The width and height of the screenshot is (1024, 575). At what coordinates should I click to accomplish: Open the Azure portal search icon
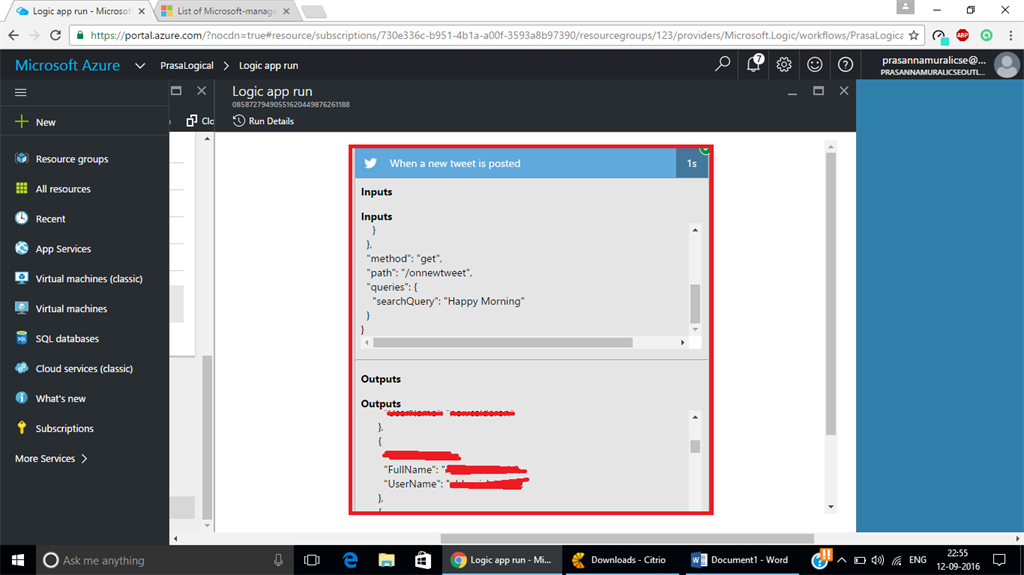[x=722, y=64]
